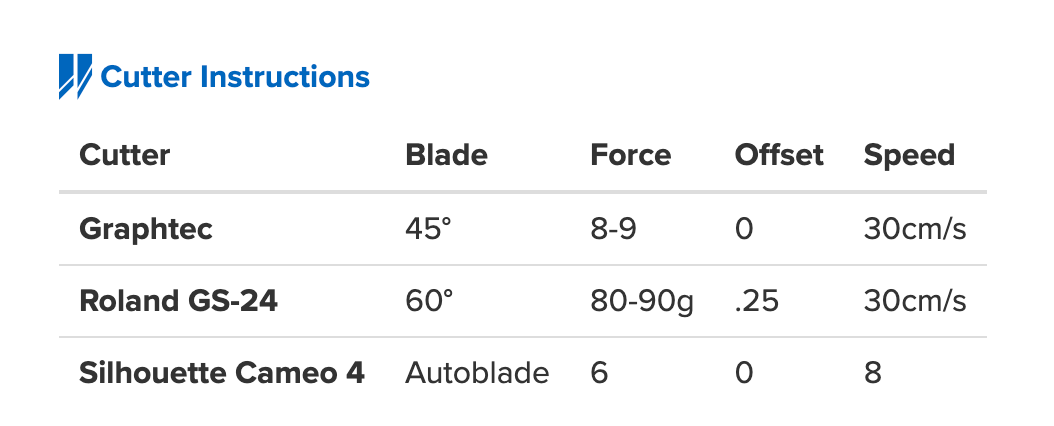Select the Silhouette Cameo 4 row label

pos(222,373)
